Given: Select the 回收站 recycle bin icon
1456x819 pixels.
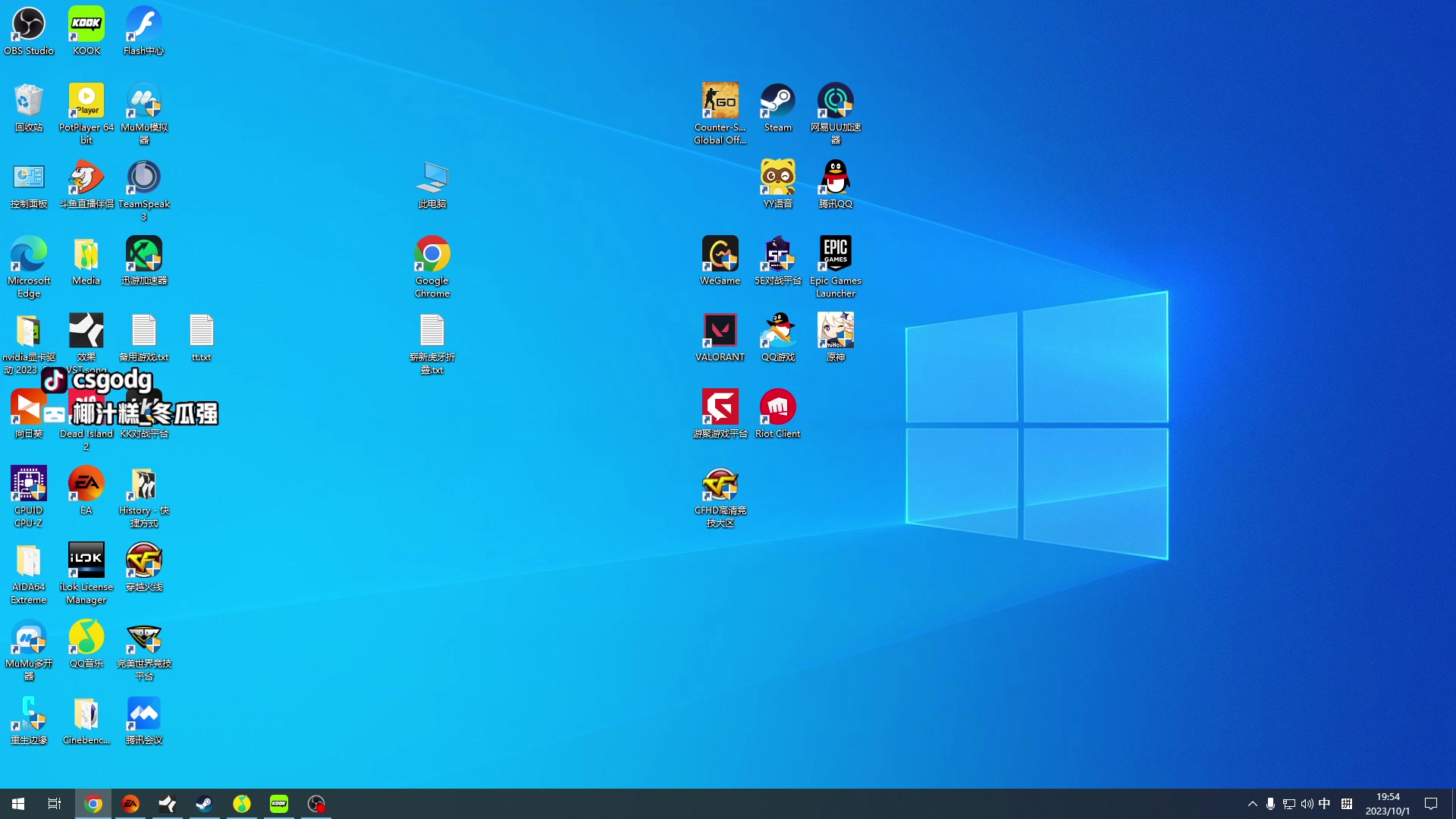Looking at the screenshot, I should click(x=29, y=108).
